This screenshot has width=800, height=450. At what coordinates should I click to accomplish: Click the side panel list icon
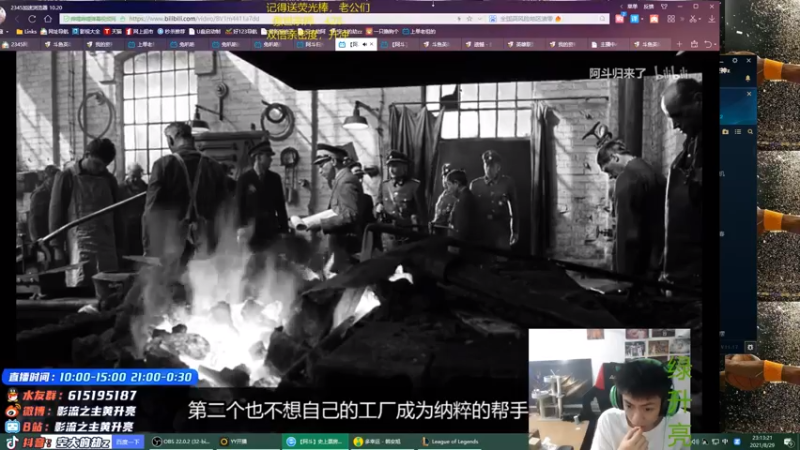click(x=738, y=132)
